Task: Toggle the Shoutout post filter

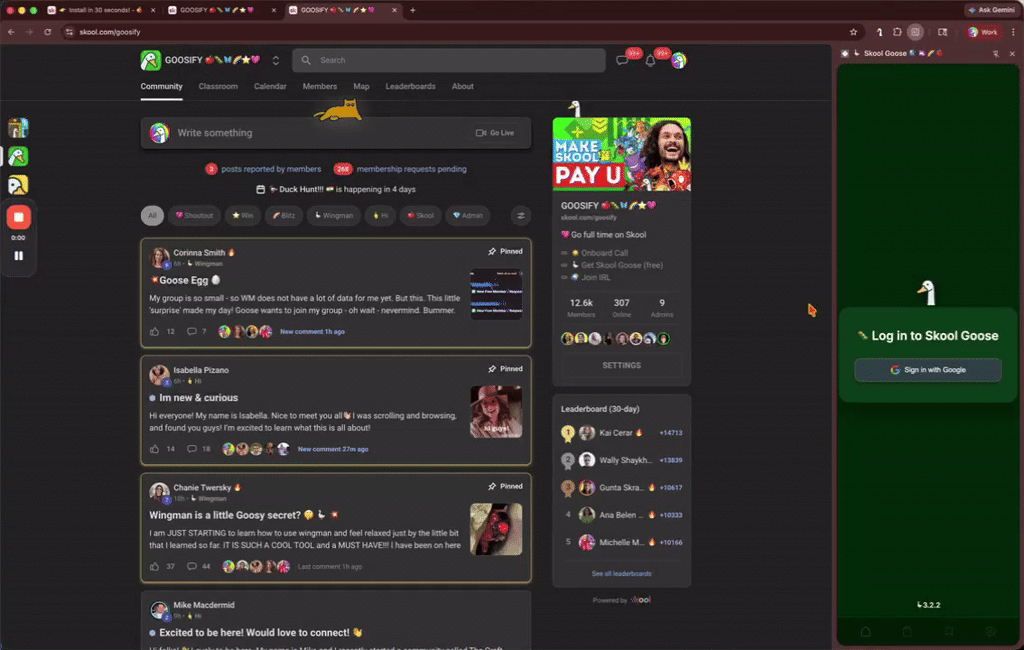Action: point(195,215)
